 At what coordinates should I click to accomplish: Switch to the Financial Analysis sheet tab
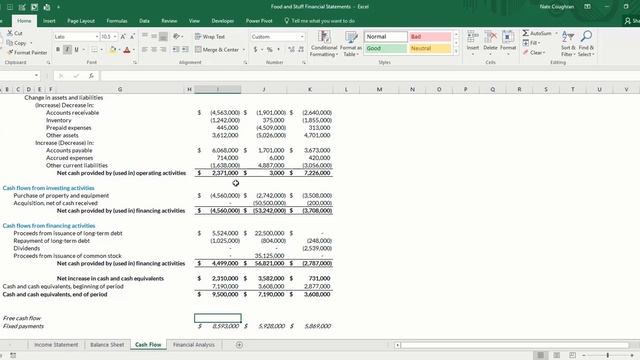[x=194, y=345]
